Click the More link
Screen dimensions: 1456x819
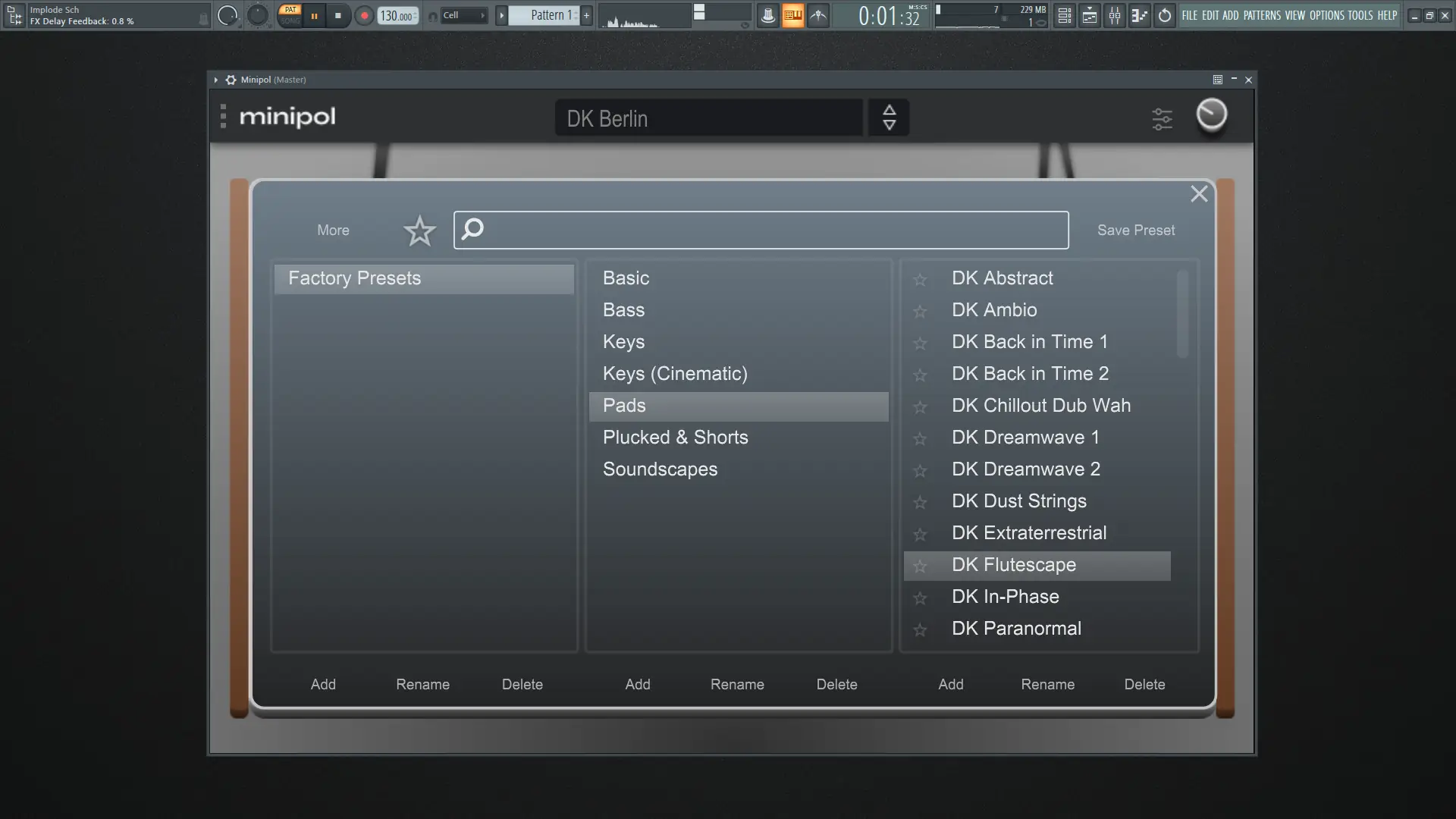333,231
